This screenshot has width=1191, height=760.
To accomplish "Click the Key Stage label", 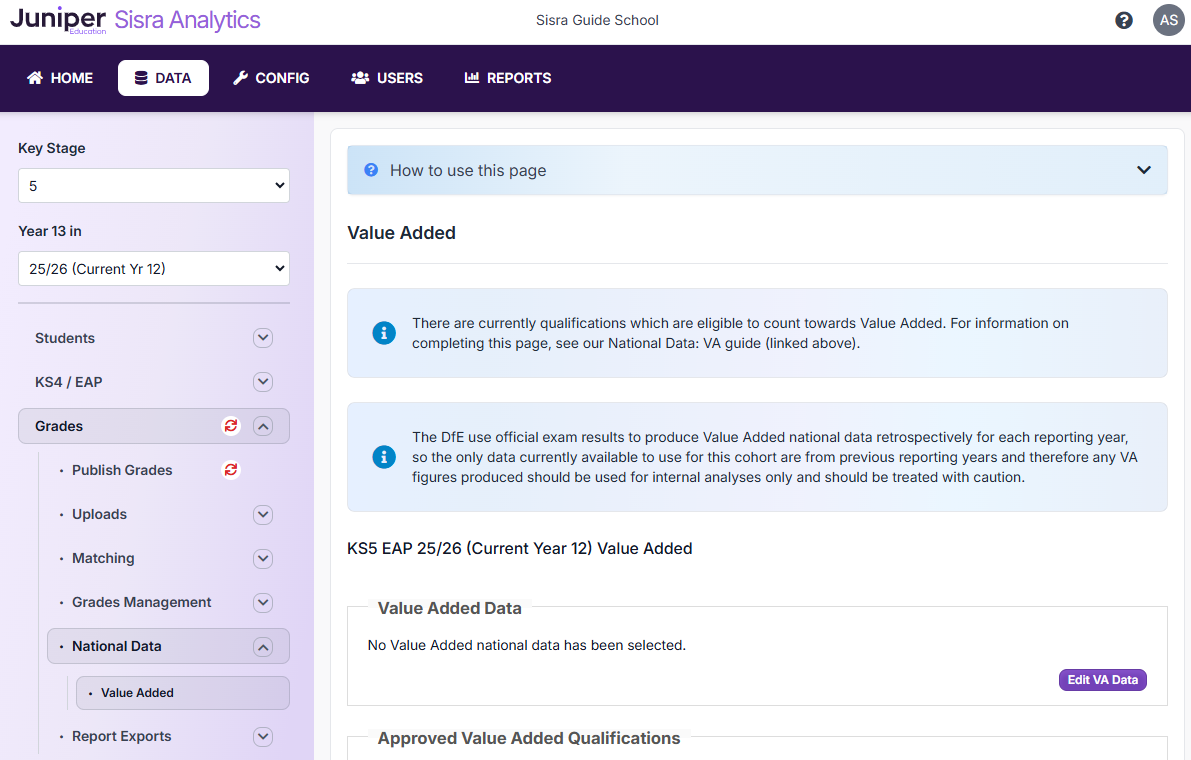I will (x=52, y=148).
